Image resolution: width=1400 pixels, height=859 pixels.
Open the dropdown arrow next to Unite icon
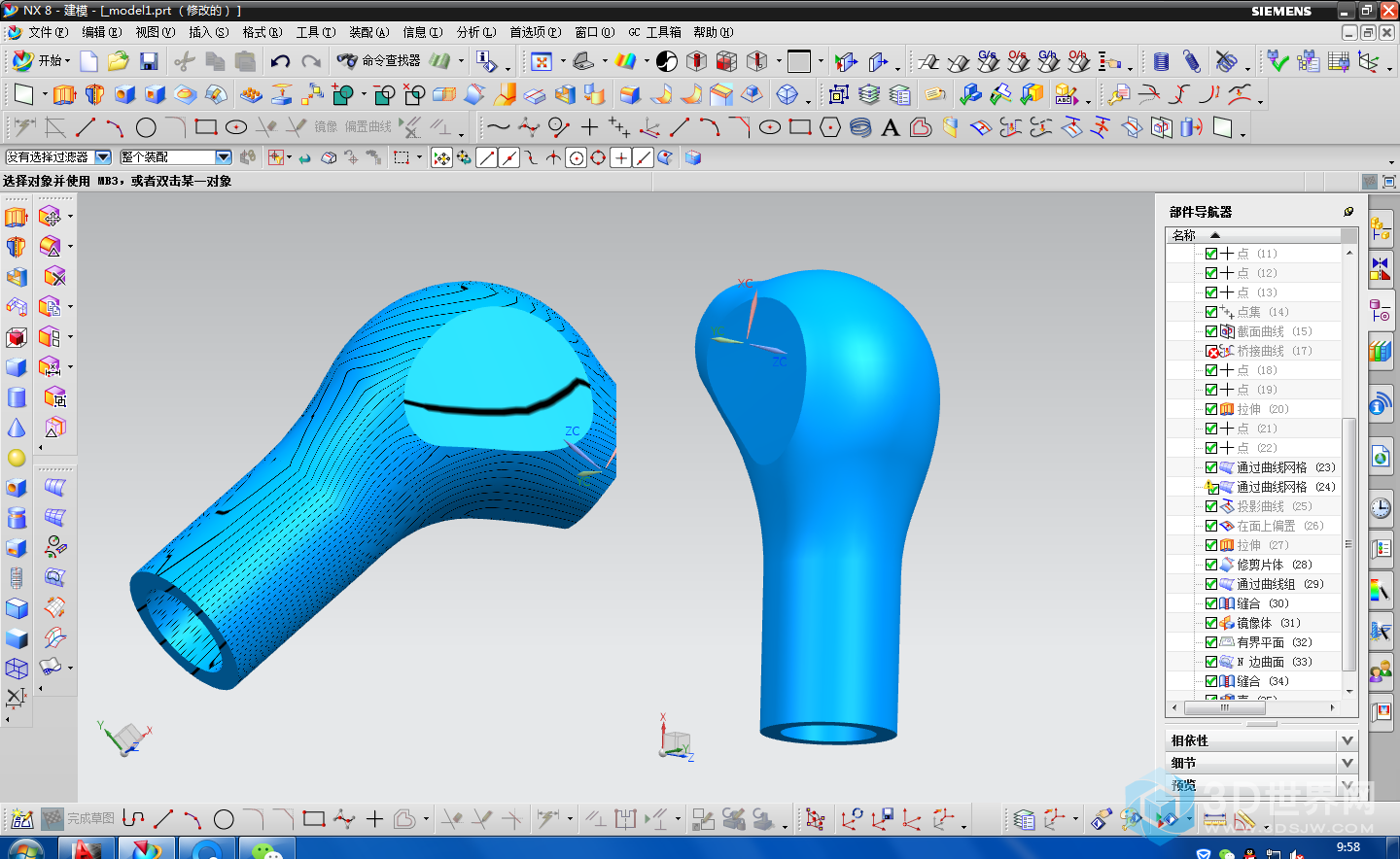tap(364, 95)
